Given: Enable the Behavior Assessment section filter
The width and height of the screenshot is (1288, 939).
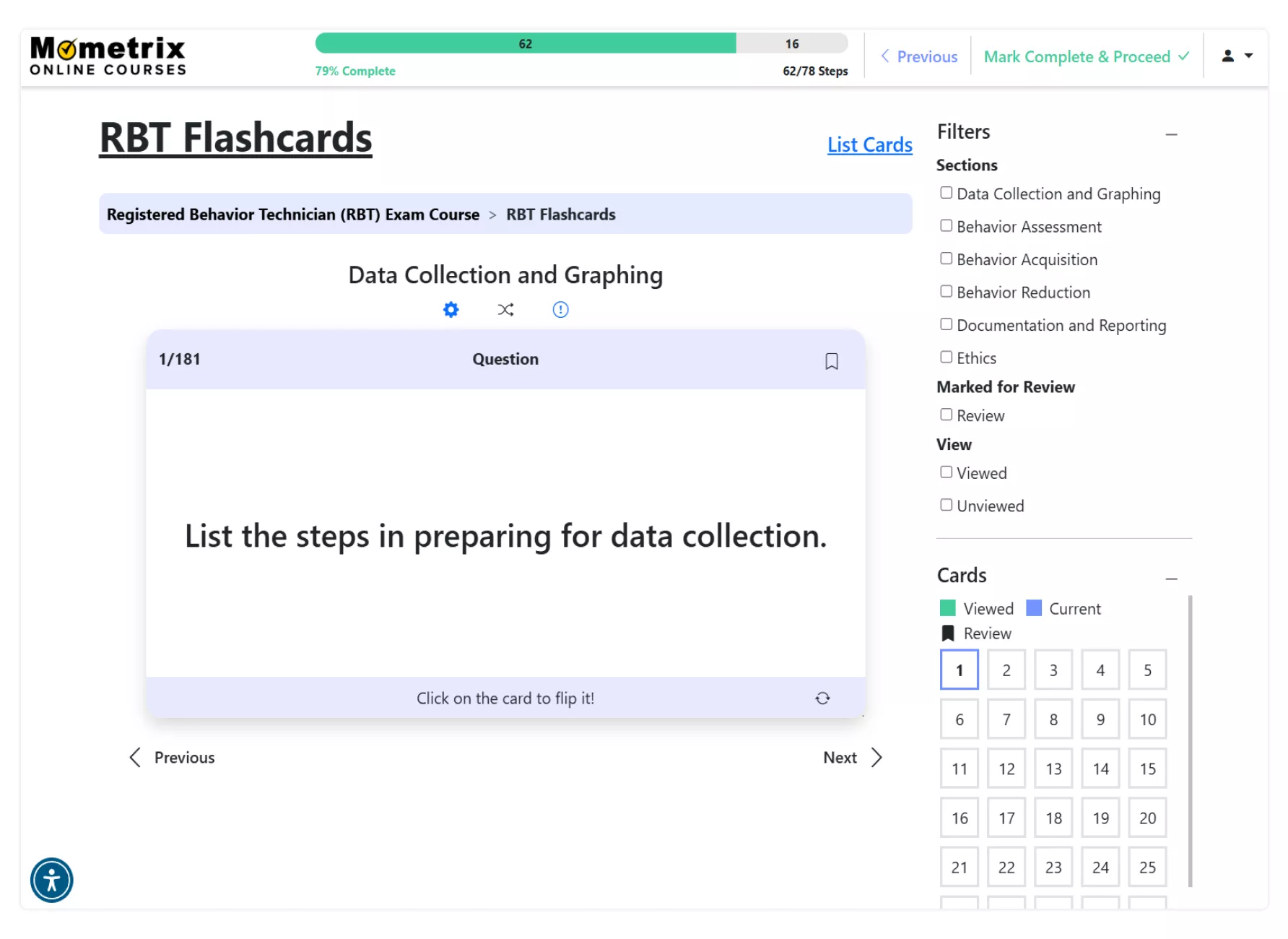Looking at the screenshot, I should 946,226.
